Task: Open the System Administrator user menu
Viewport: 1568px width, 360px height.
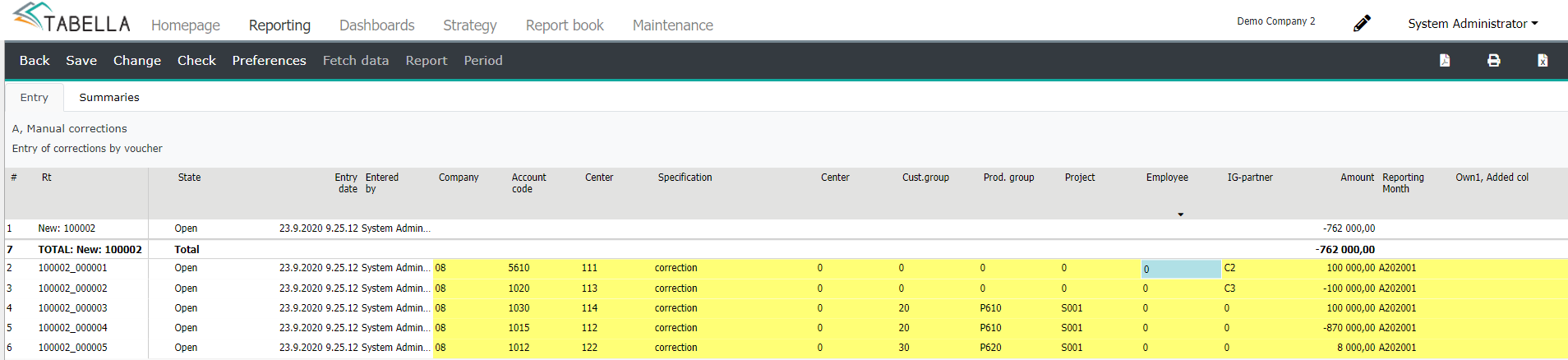Action: 1473,24
